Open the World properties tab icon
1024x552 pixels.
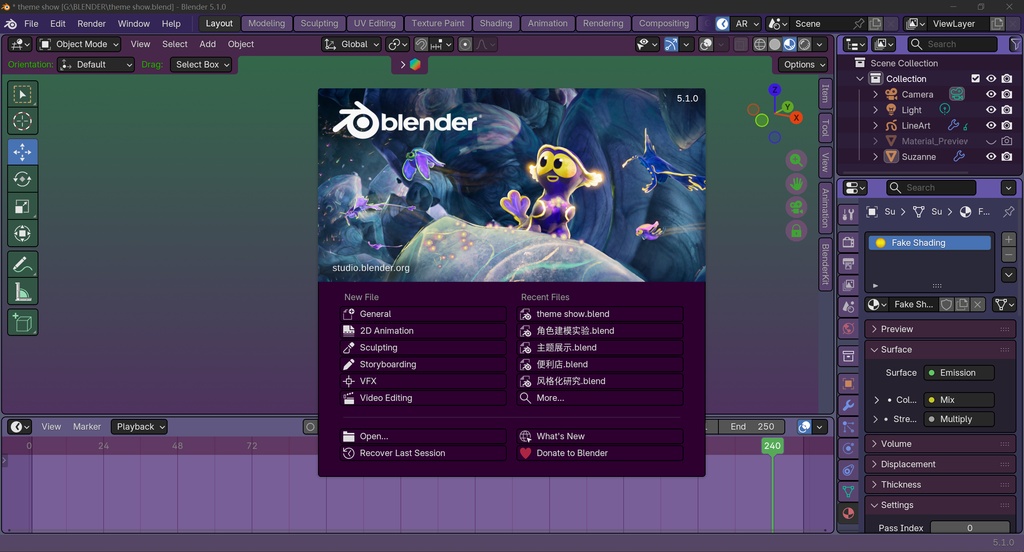click(x=848, y=329)
